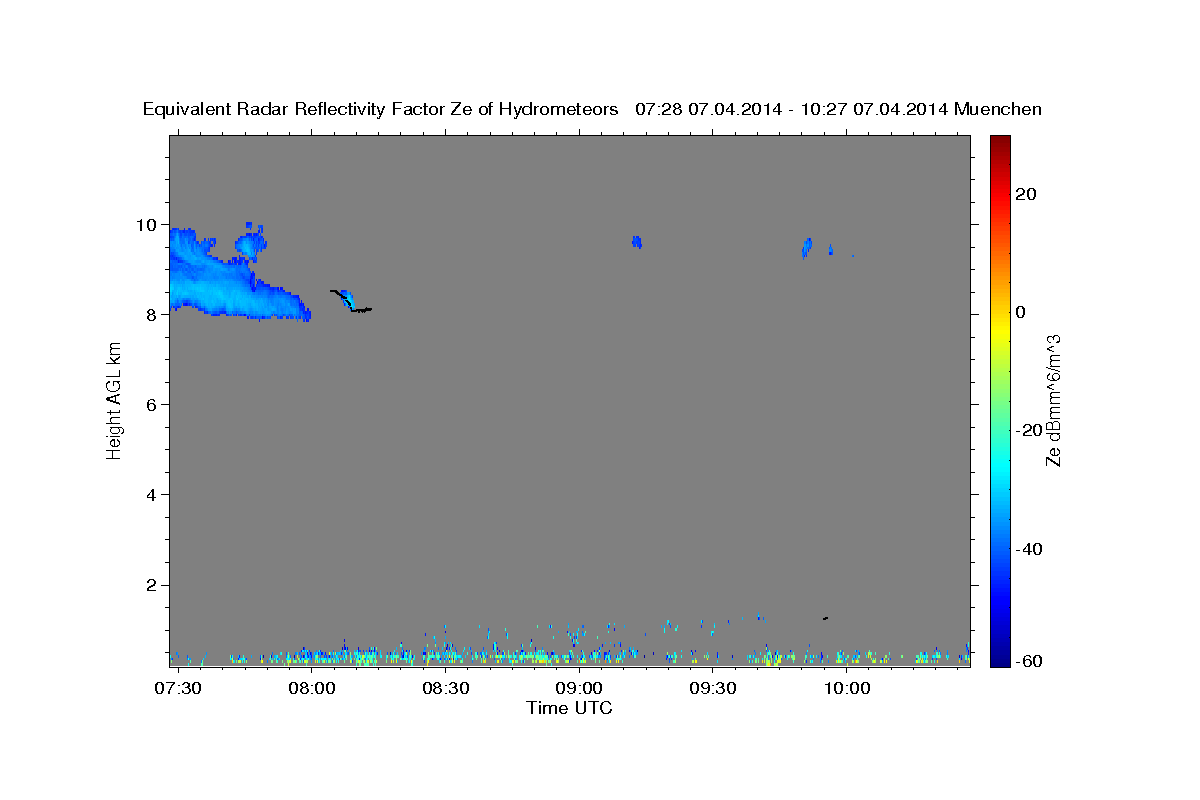Click the colorbar tick label '-60'
This screenshot has height=800, width=1200.
pyautogui.click(x=1028, y=661)
